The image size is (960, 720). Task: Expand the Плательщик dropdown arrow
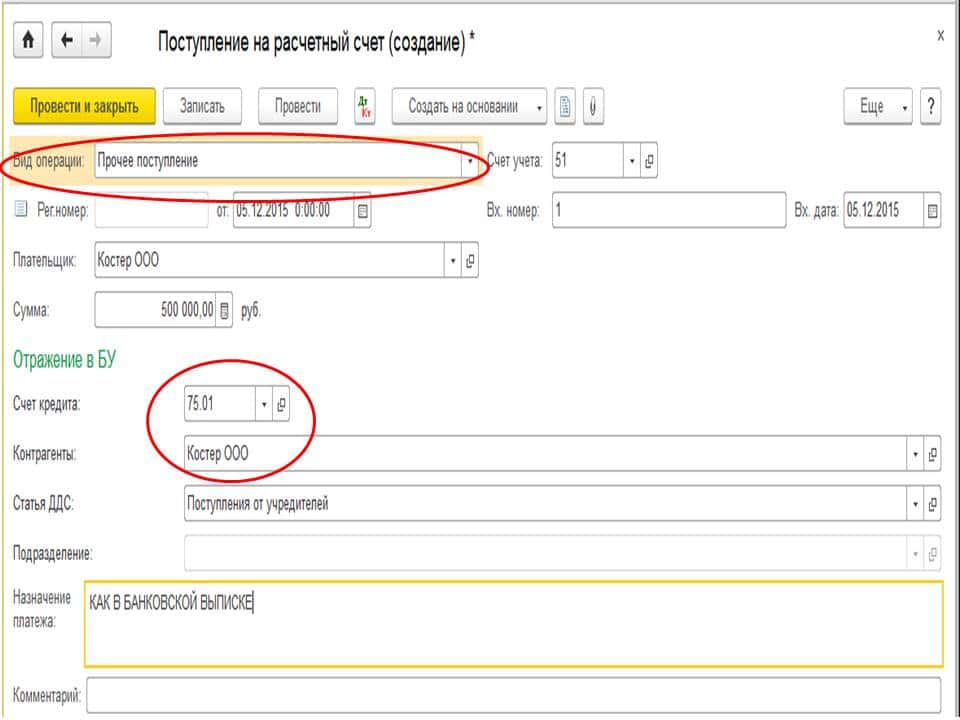452,261
